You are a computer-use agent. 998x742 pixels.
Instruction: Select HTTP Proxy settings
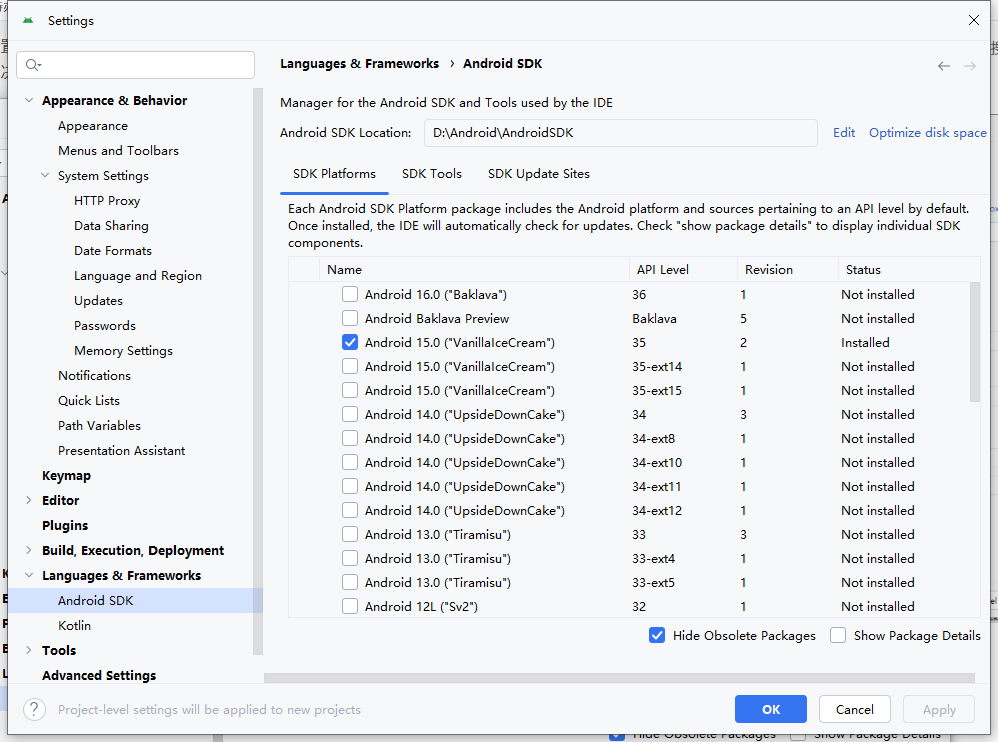pyautogui.click(x=107, y=200)
